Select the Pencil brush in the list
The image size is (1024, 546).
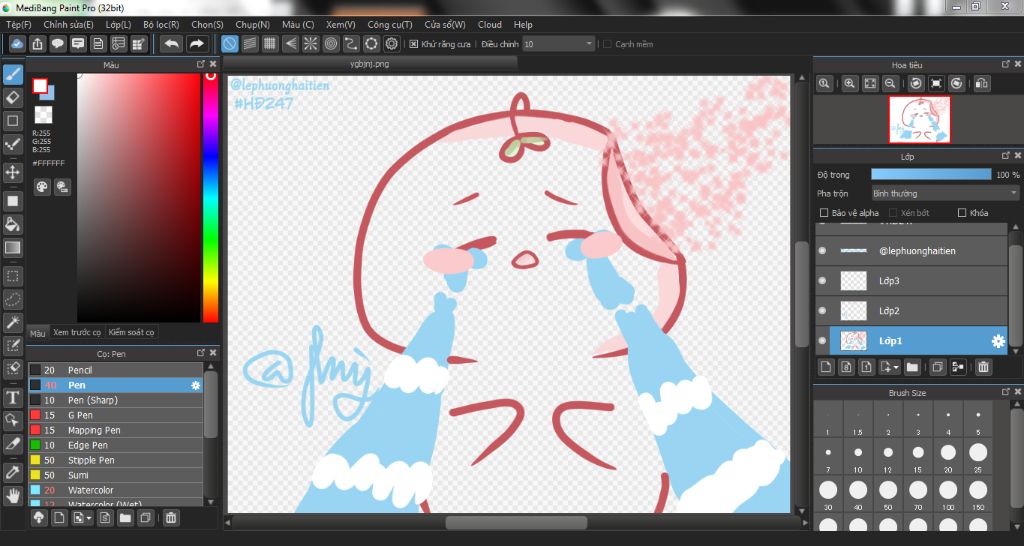[x=116, y=370]
